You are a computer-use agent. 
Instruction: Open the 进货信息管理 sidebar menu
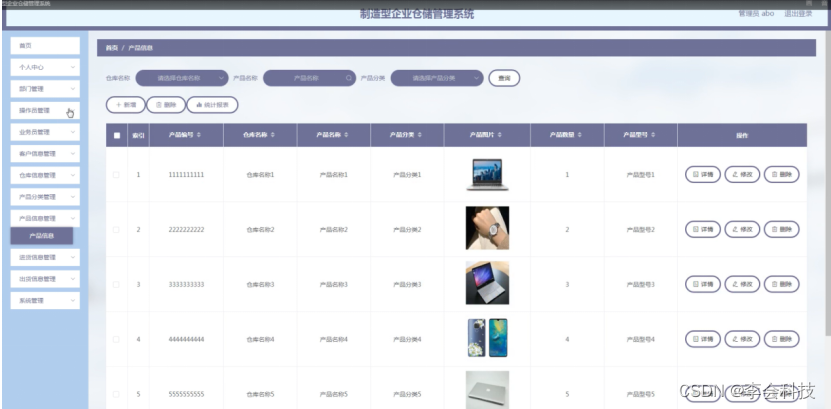(x=45, y=257)
